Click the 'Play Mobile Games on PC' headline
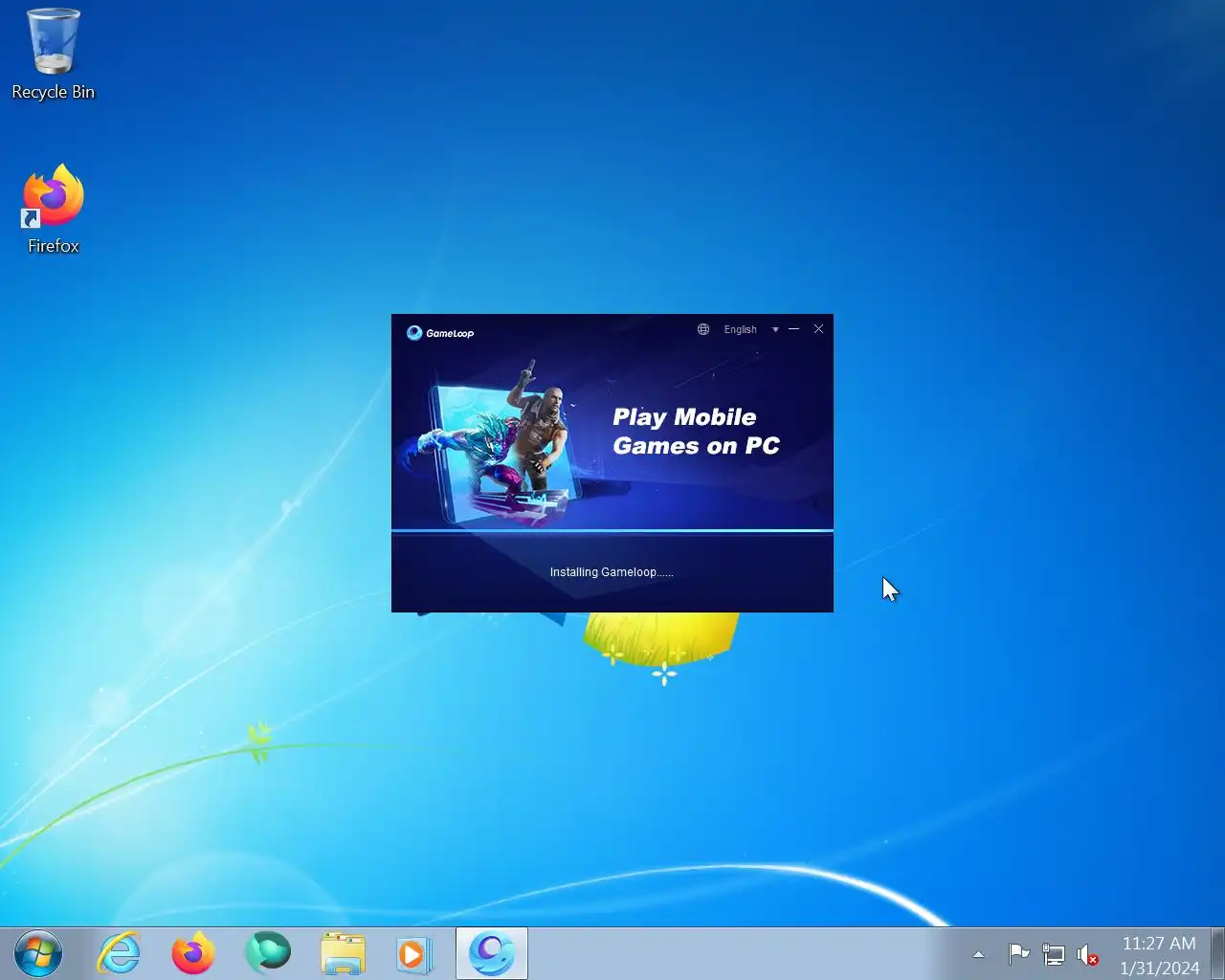 (696, 432)
